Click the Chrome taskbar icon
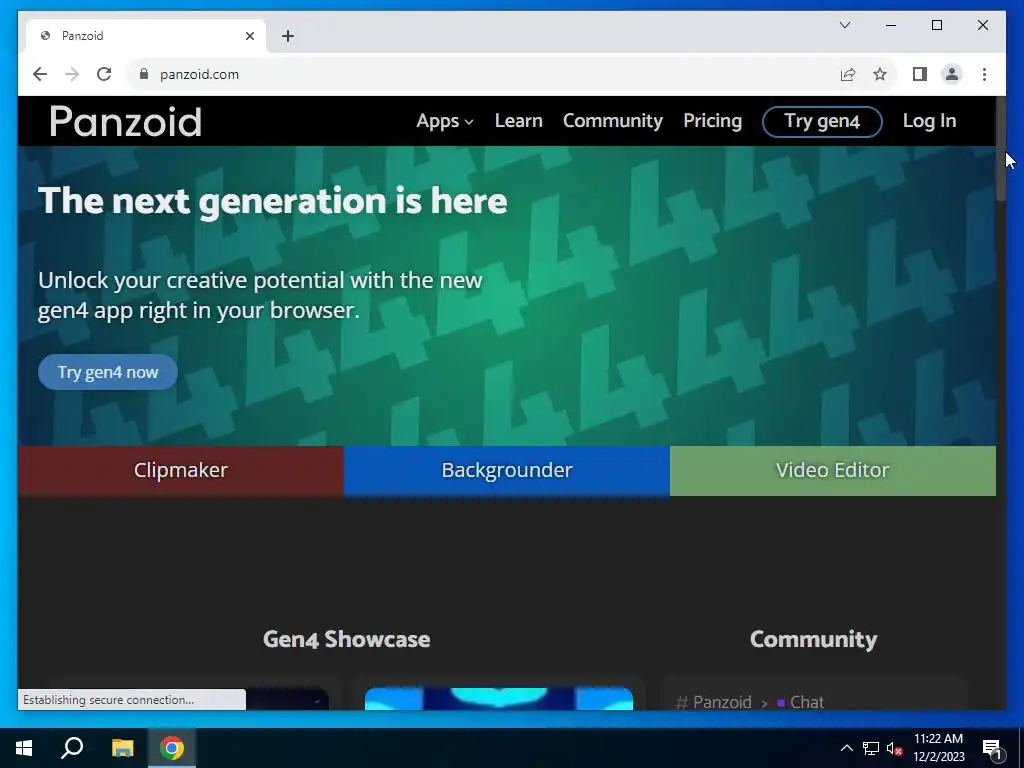Screen dimensions: 1024x768 point(172,748)
